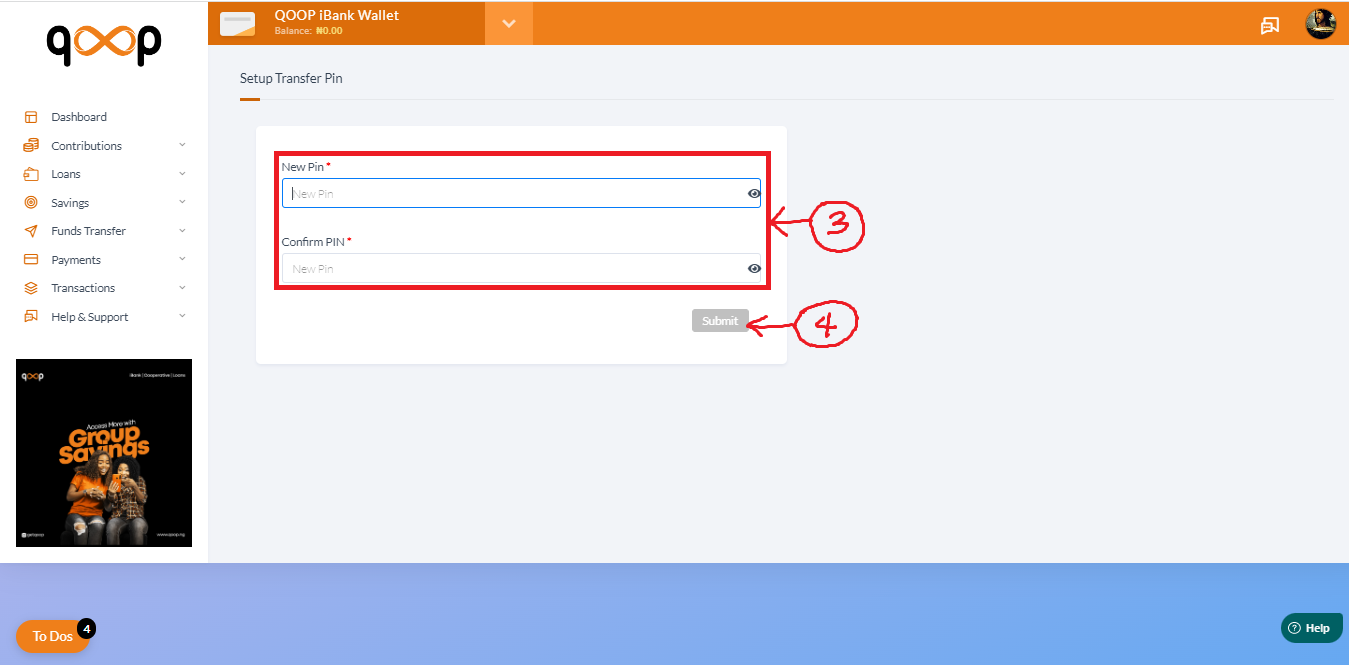
Task: Click the Dashboard sidebar icon
Action: pyautogui.click(x=31, y=117)
